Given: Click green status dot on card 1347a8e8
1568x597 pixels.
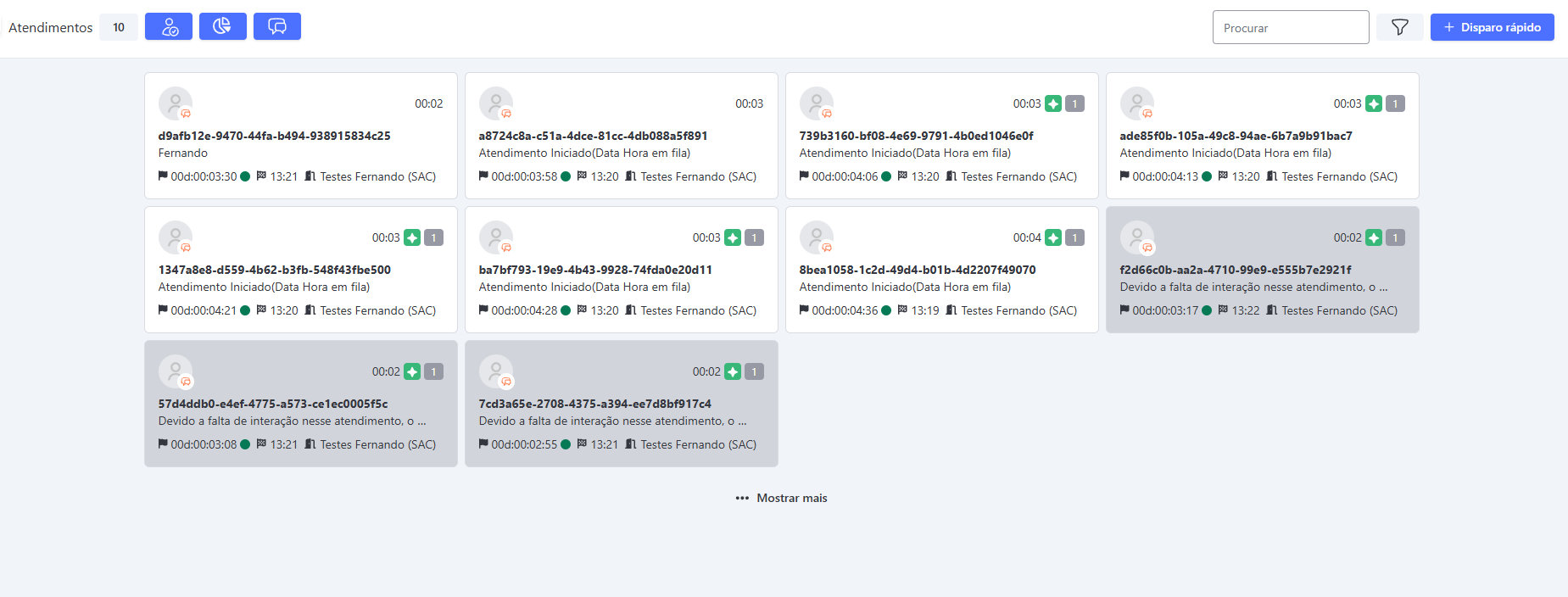Looking at the screenshot, I should tap(245, 310).
